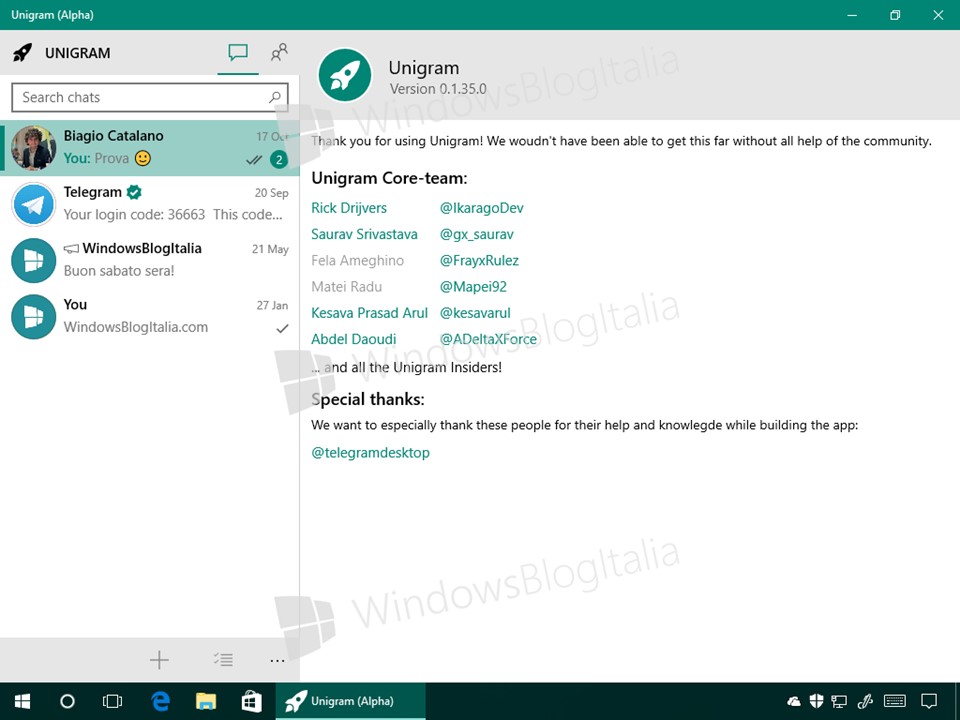
Task: Open File Explorer from taskbar
Action: pyautogui.click(x=206, y=701)
